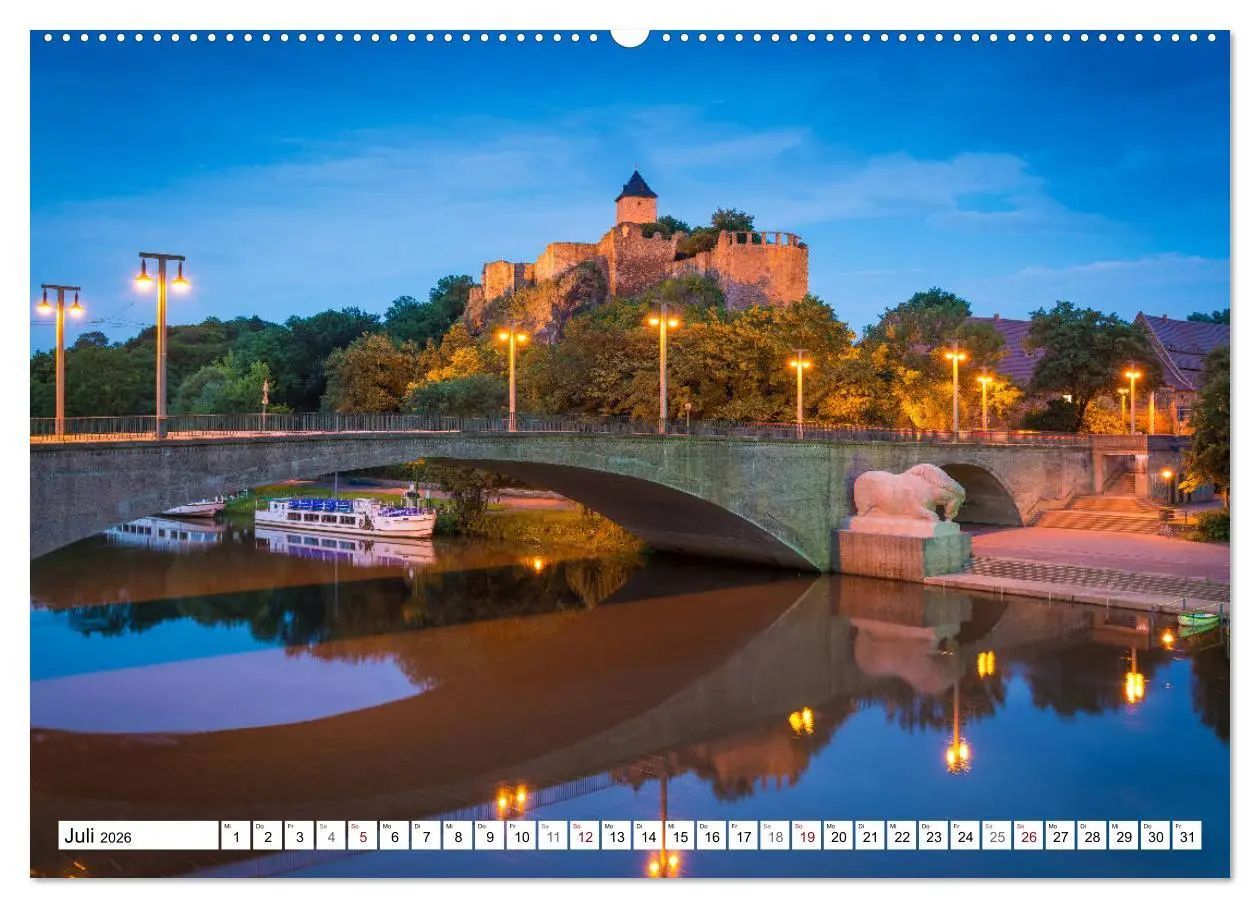Choose date 15 in the calendar strip
The image size is (1260, 908).
pos(679,836)
